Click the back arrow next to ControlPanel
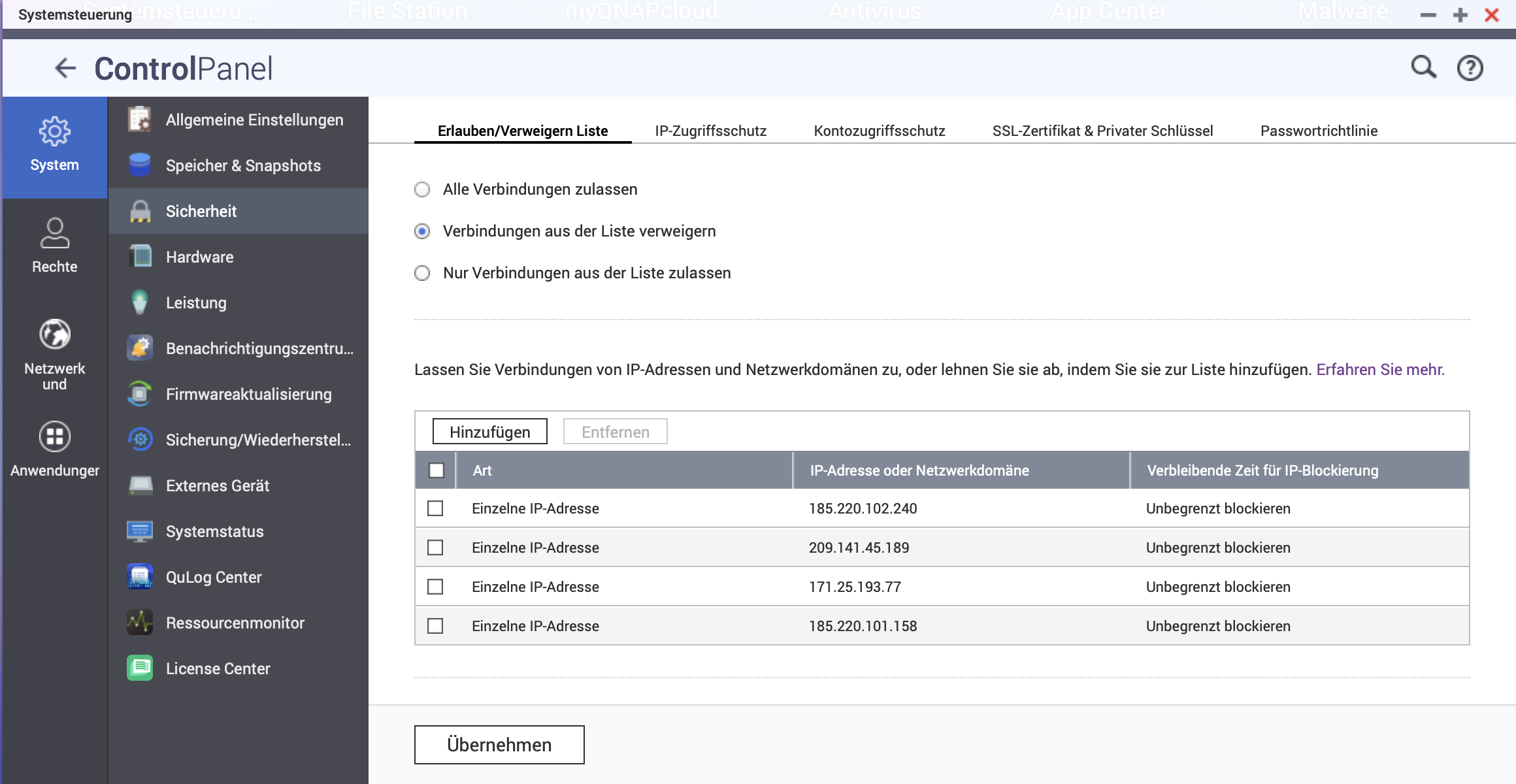Screen dimensions: 1516x784 pyautogui.click(x=65, y=68)
